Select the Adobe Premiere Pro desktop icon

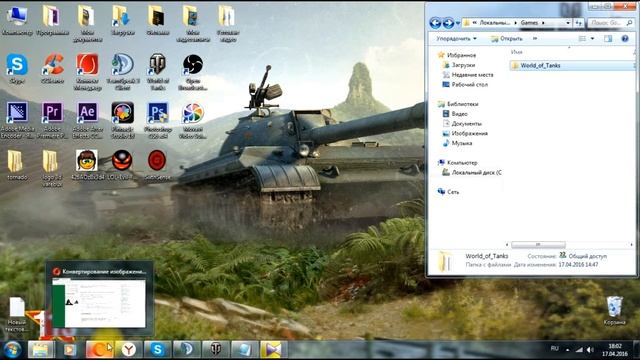click(x=52, y=120)
